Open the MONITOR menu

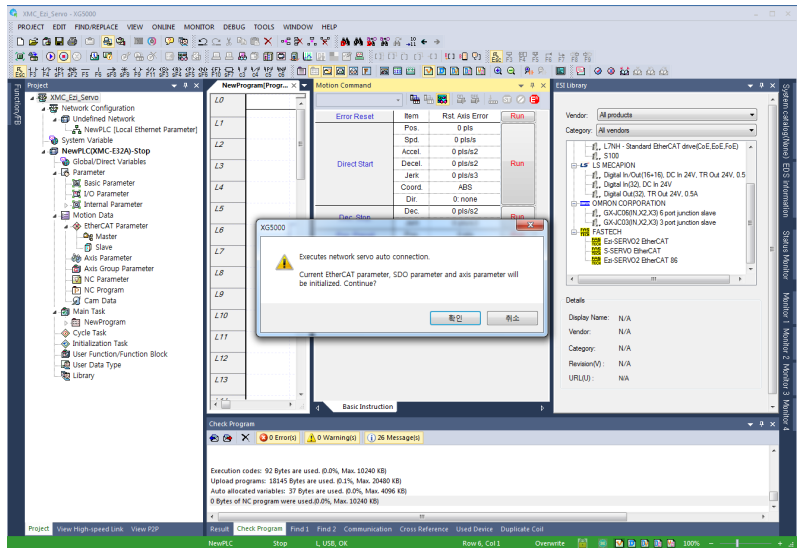pyautogui.click(x=199, y=27)
